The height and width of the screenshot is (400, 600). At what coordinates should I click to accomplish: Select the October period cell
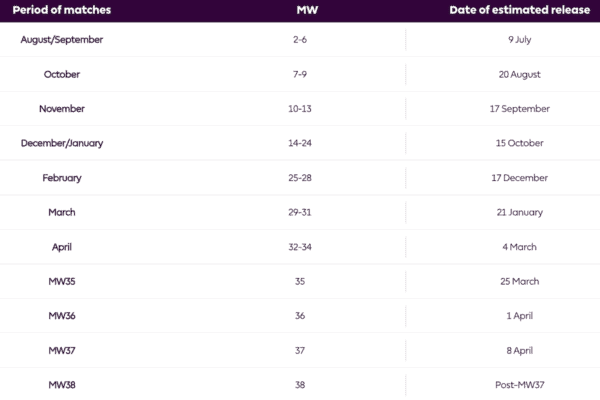[x=62, y=74]
